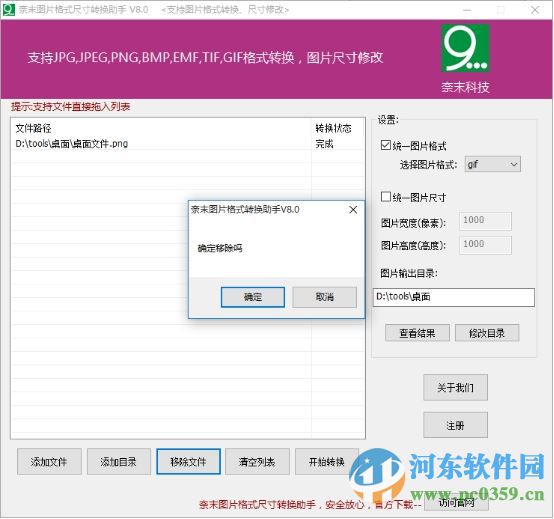Click the 图片宽度(像素) input field
Image resolution: width=554 pixels, height=519 pixels.
tap(485, 221)
